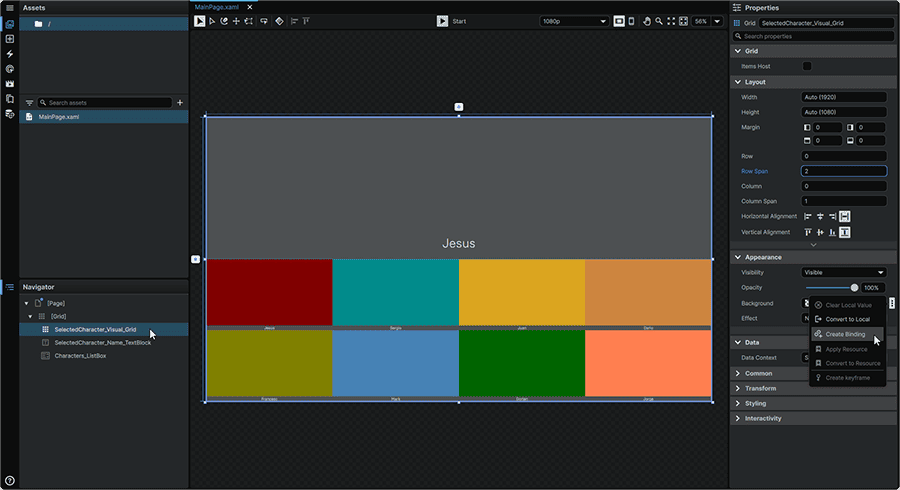900x490 pixels.
Task: Tick the Items Host checkbox
Action: tap(806, 66)
